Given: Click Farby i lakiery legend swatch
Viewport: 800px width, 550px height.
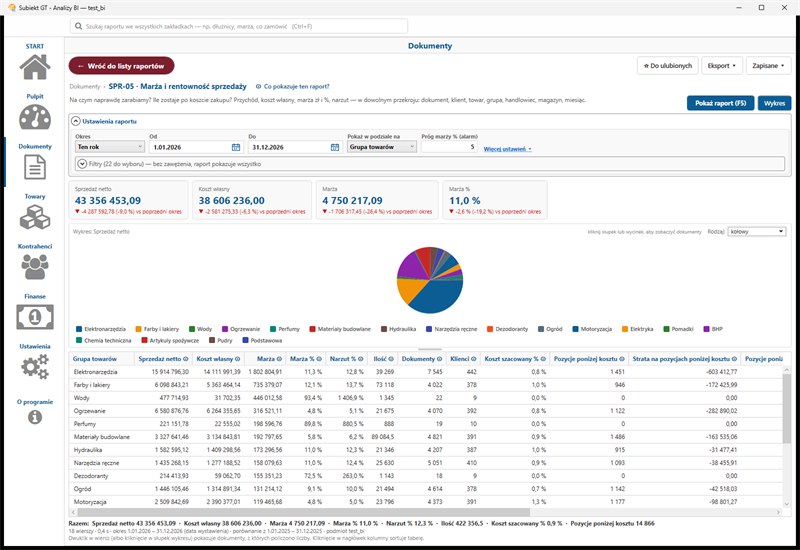Looking at the screenshot, I should click(138, 329).
